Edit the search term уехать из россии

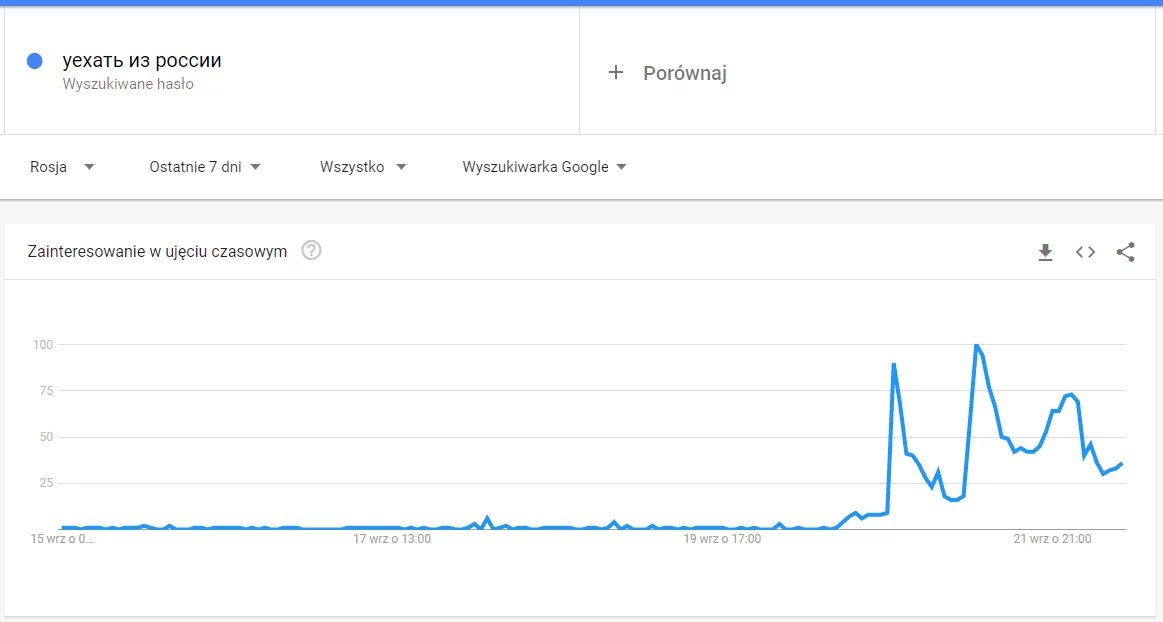tap(142, 60)
